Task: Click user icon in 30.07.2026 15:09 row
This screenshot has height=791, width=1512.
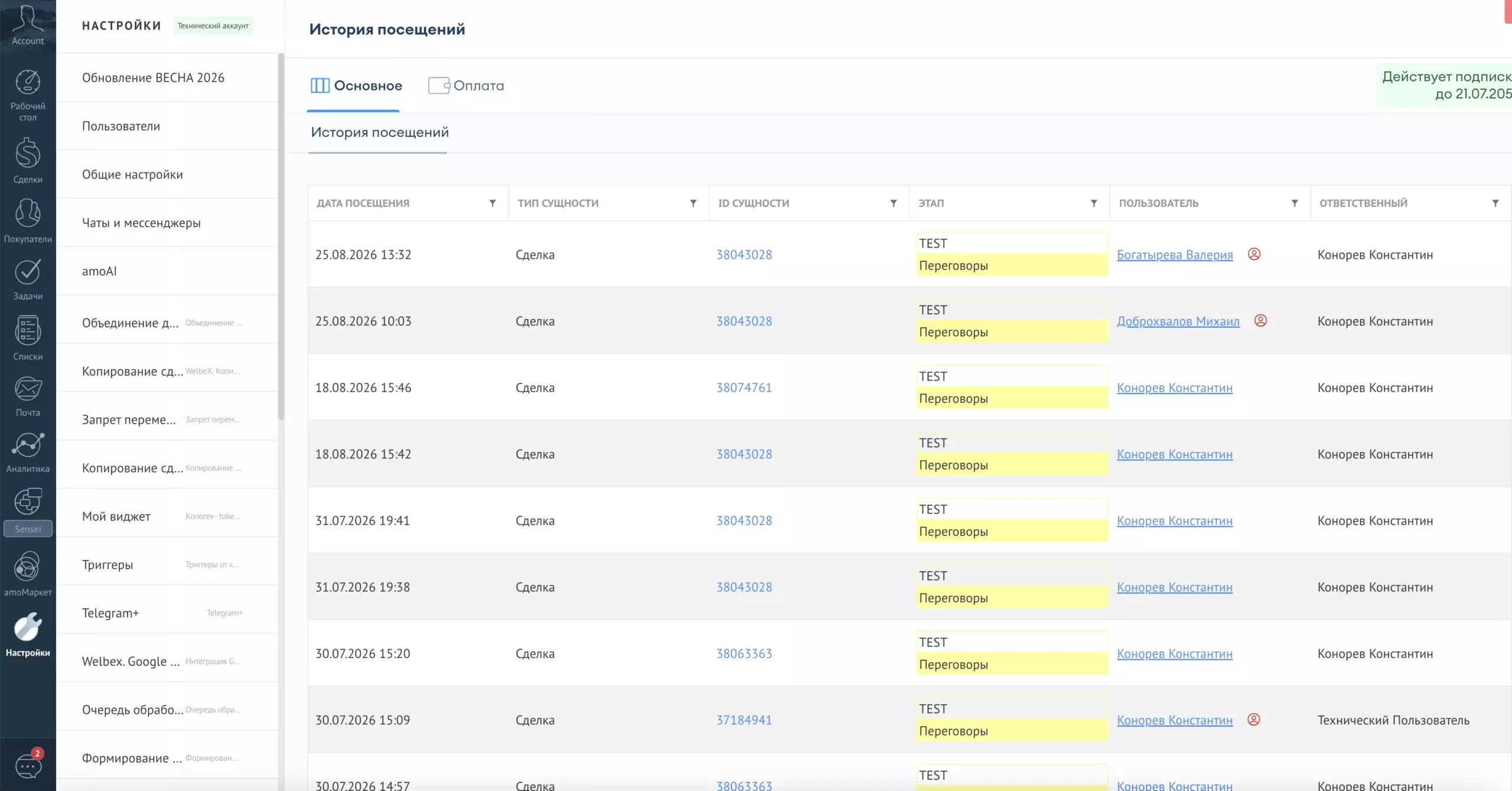Action: [x=1253, y=720]
